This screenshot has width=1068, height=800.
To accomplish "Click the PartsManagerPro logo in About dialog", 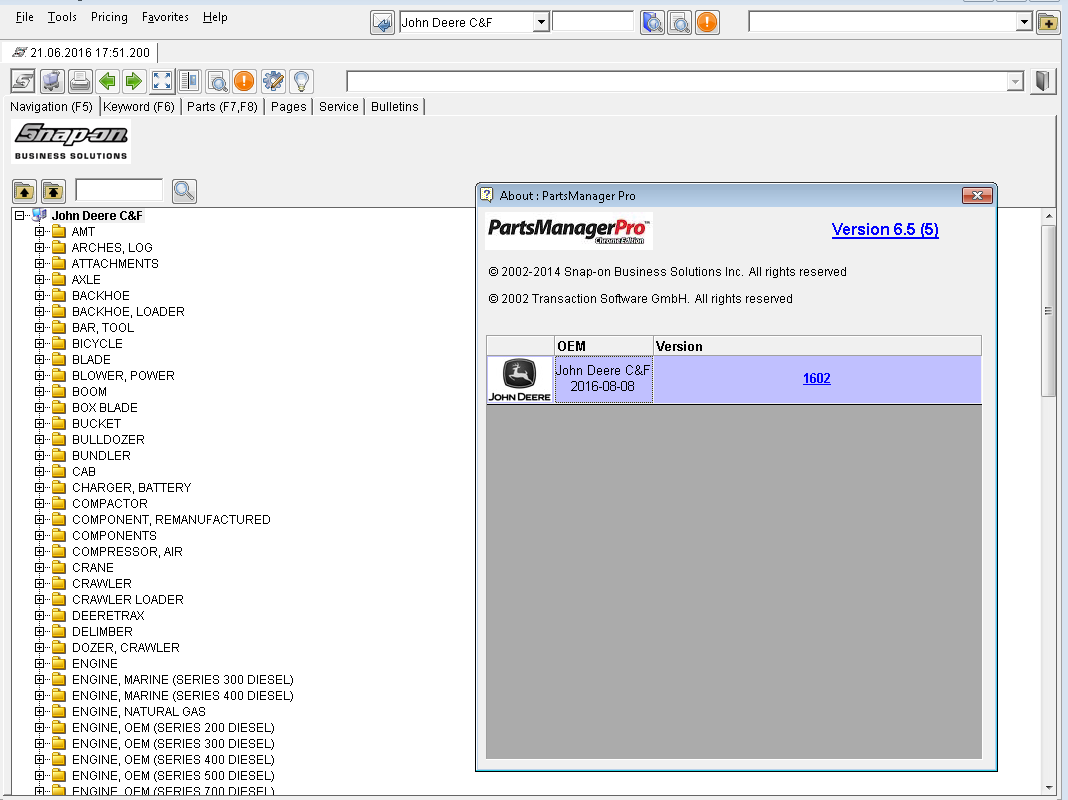I will pyautogui.click(x=569, y=231).
